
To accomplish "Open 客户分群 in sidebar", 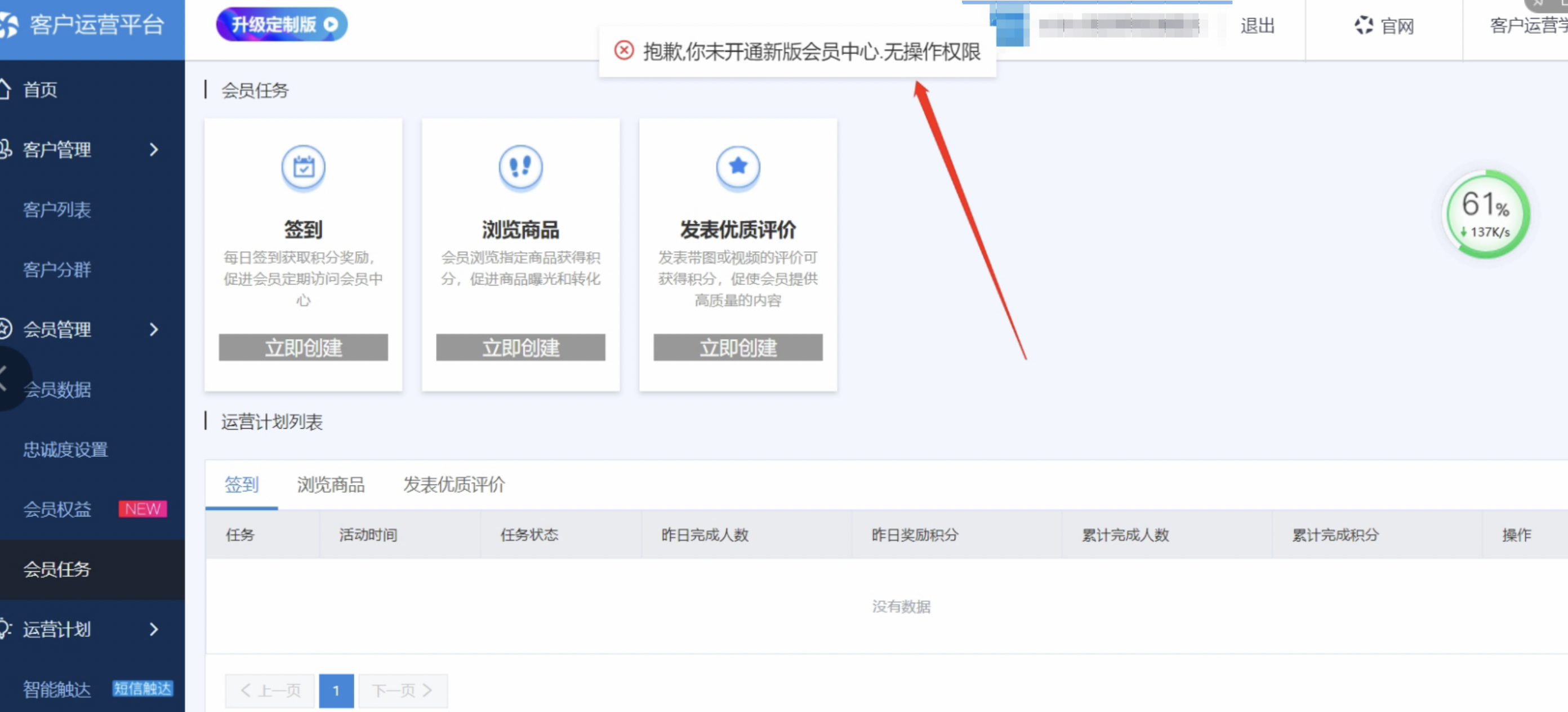I will coord(57,269).
